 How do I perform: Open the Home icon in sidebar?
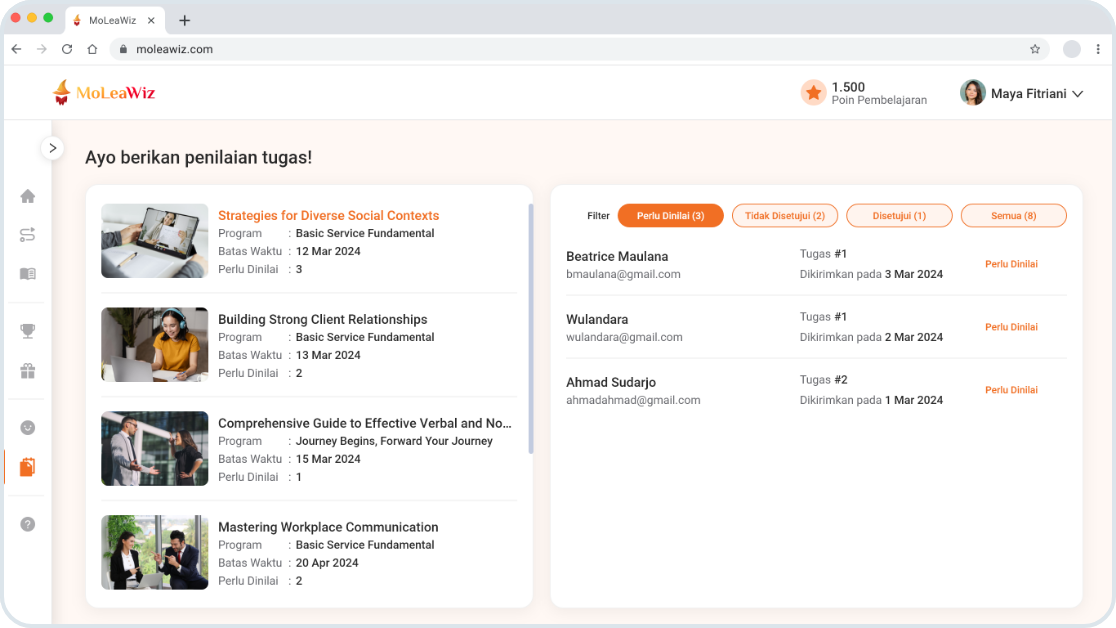click(x=28, y=197)
